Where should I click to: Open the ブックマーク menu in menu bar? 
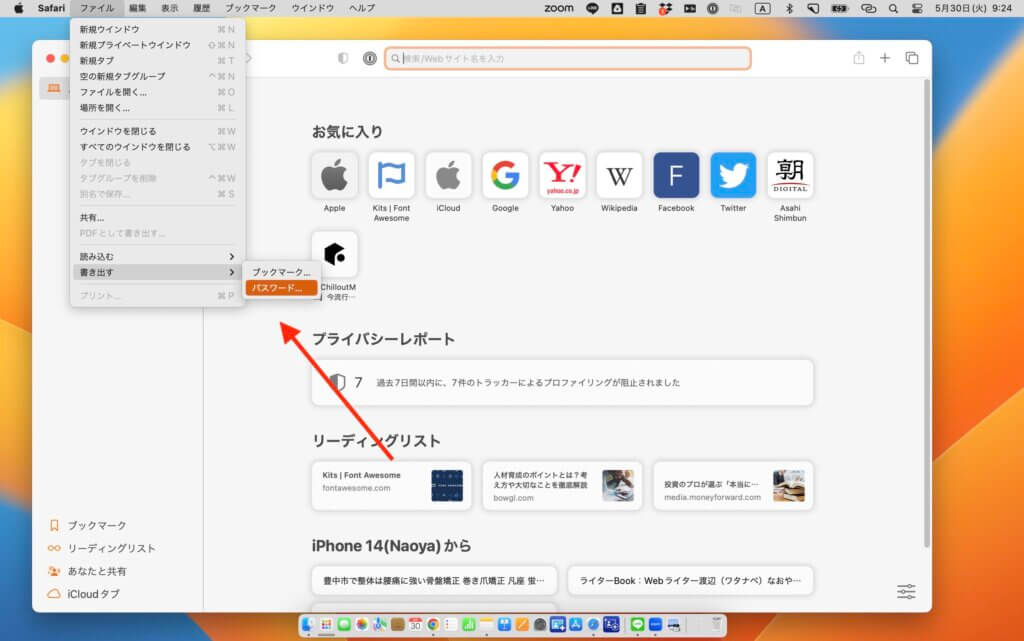tap(250, 8)
